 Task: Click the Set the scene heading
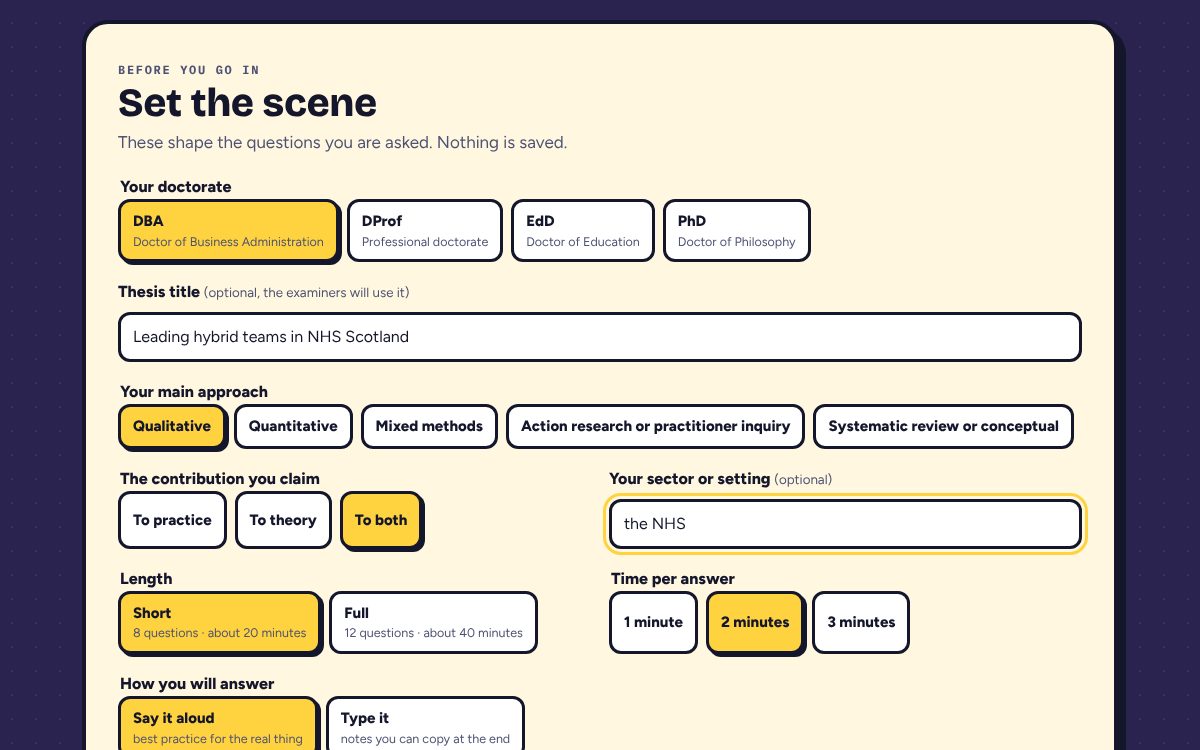pos(247,103)
